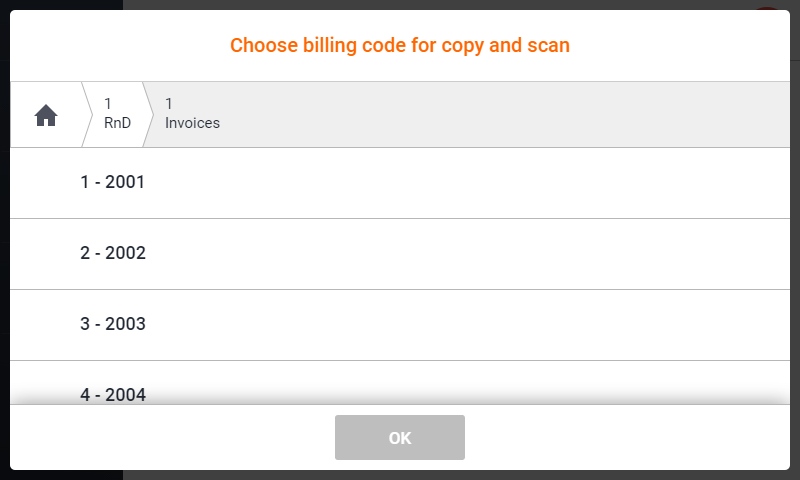Go back to the RnD breadcrumb level

tap(117, 114)
